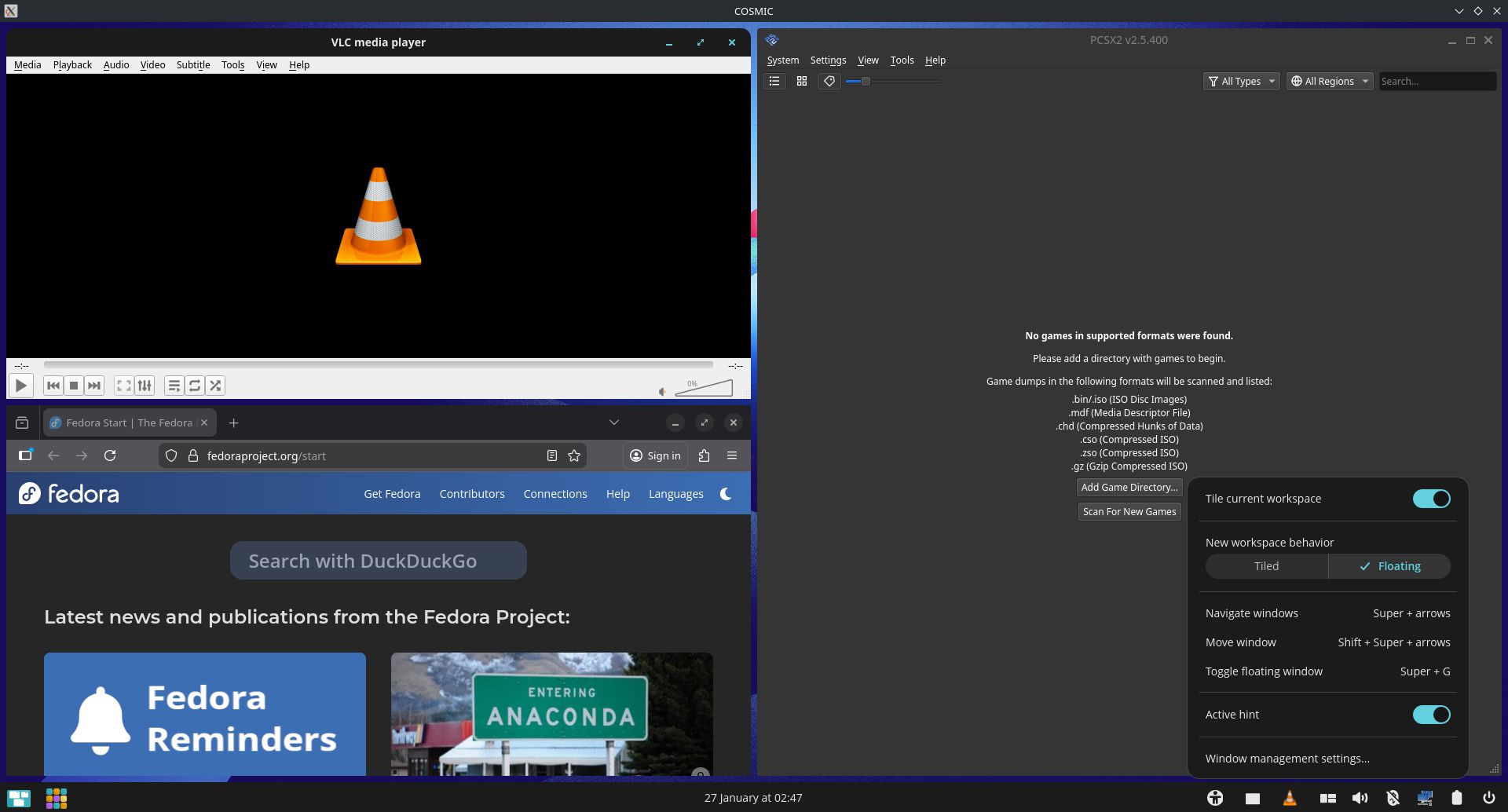This screenshot has height=812, width=1508.
Task: Open COSMIC workspaces button in panel
Action: pos(19,799)
